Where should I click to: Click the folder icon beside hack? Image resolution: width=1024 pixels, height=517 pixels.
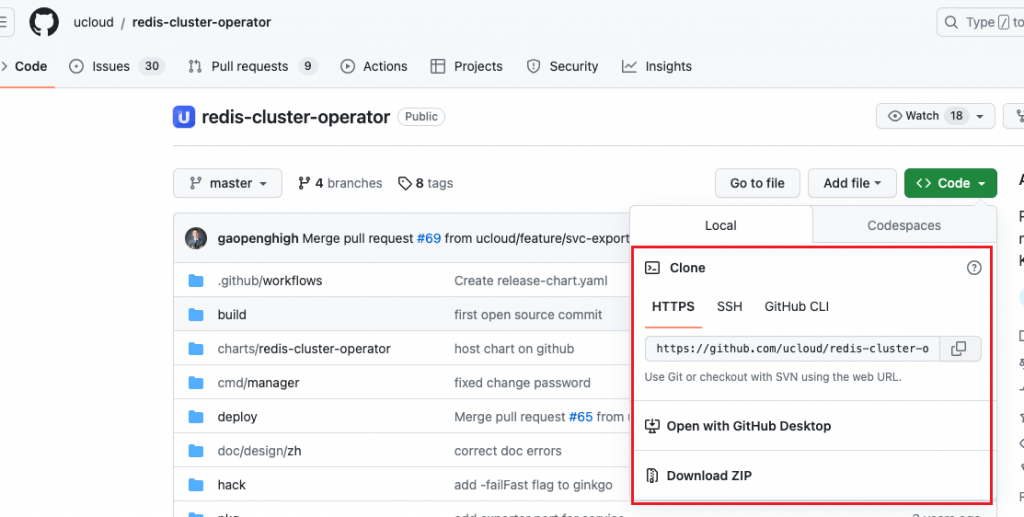tap(196, 485)
